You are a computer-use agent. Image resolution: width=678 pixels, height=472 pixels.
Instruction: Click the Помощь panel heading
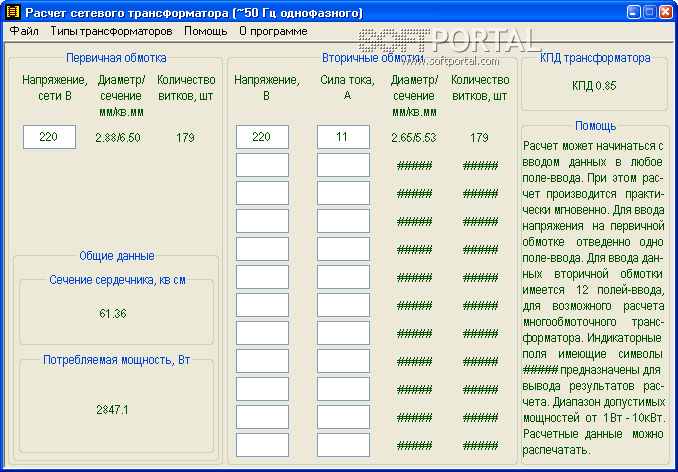[x=595, y=126]
